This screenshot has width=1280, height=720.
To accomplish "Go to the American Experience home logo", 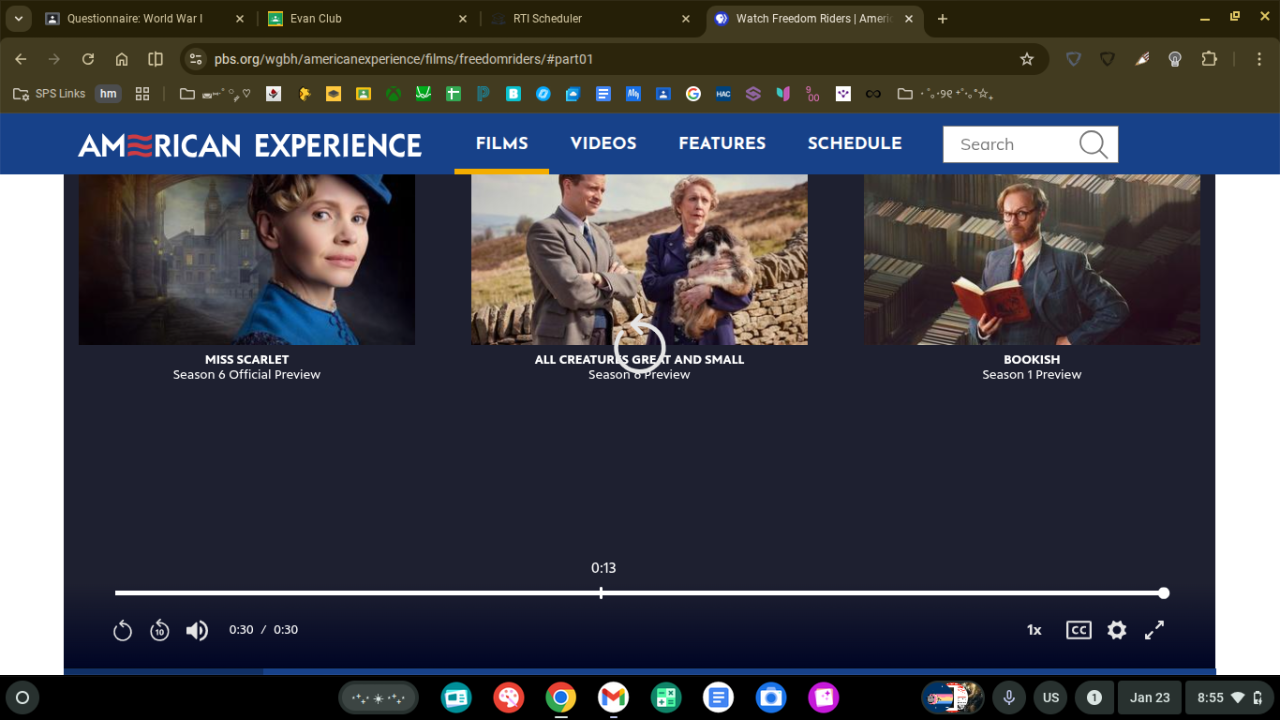I will 250,145.
